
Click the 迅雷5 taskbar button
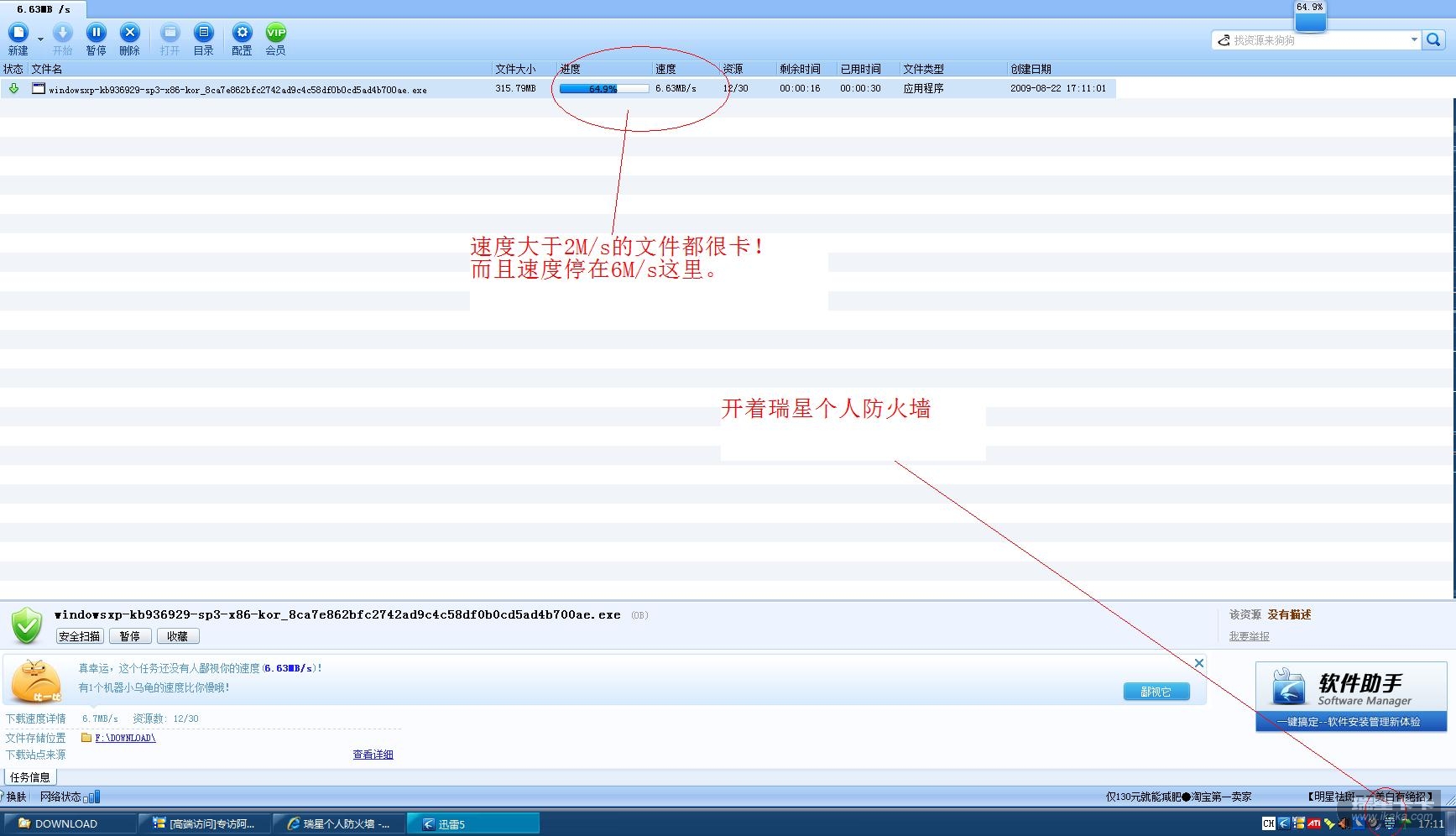click(473, 823)
